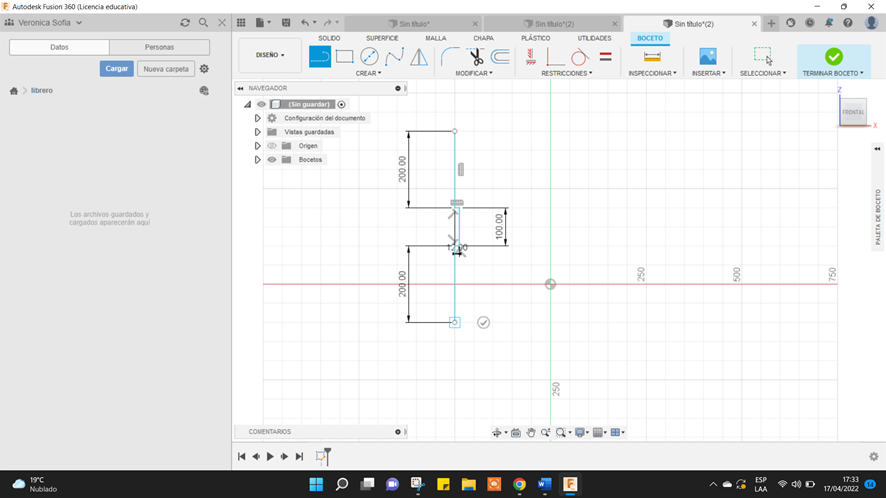
Task: Click the Measure tool icon
Action: (652, 57)
